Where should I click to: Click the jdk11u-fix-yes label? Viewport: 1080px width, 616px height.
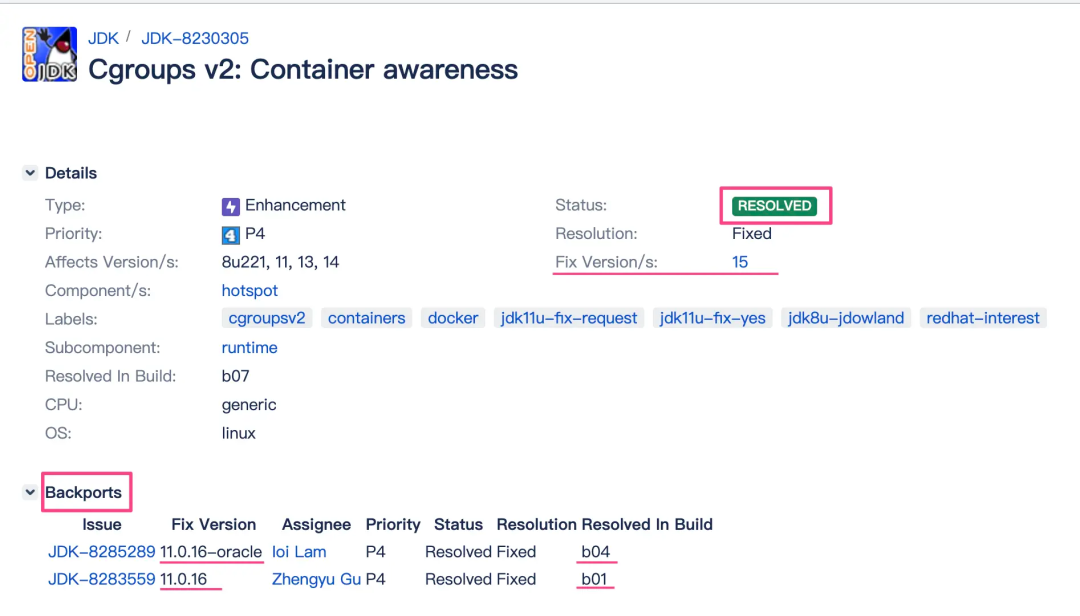point(713,318)
